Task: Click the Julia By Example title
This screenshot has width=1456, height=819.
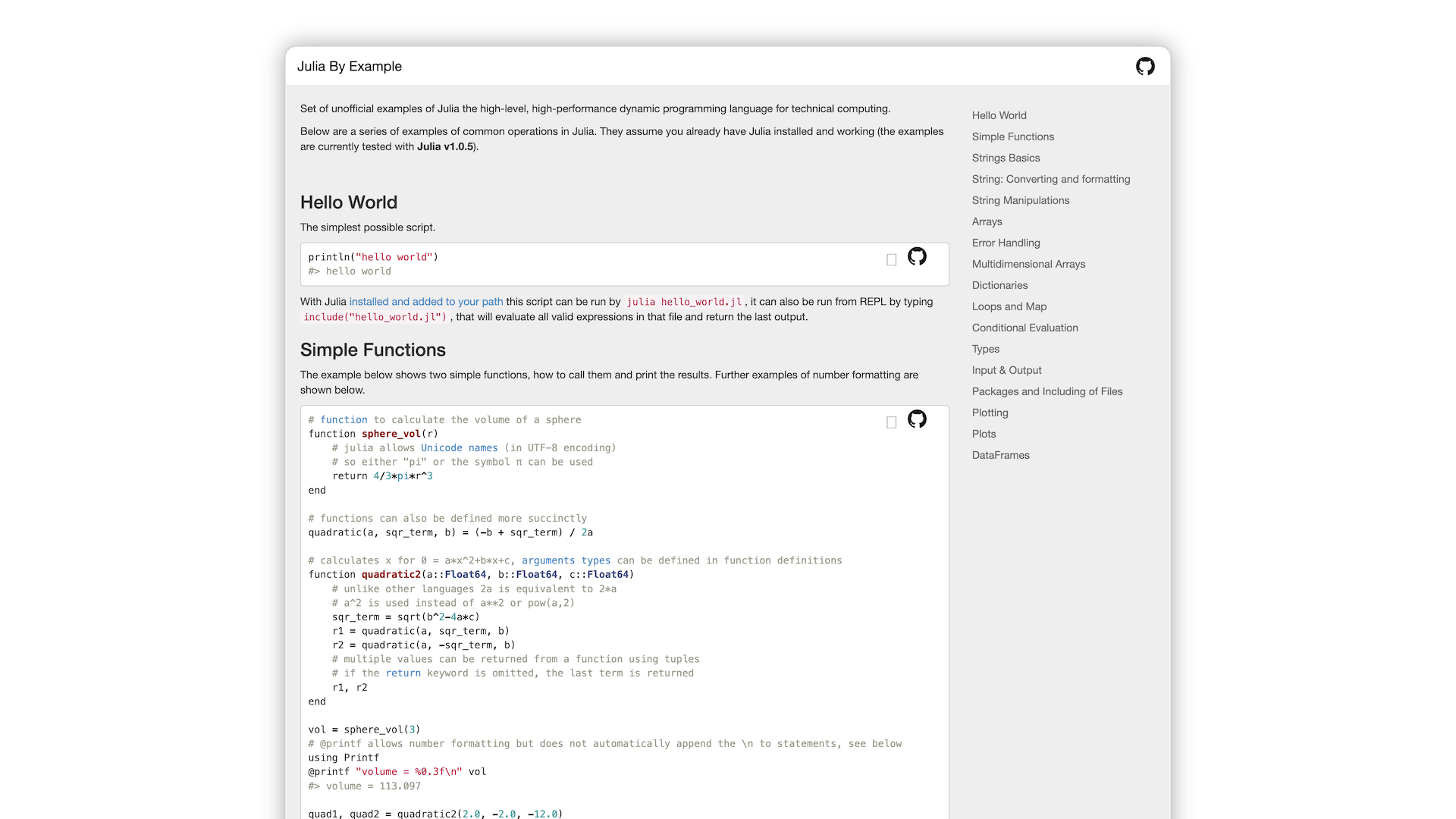Action: pos(350,67)
